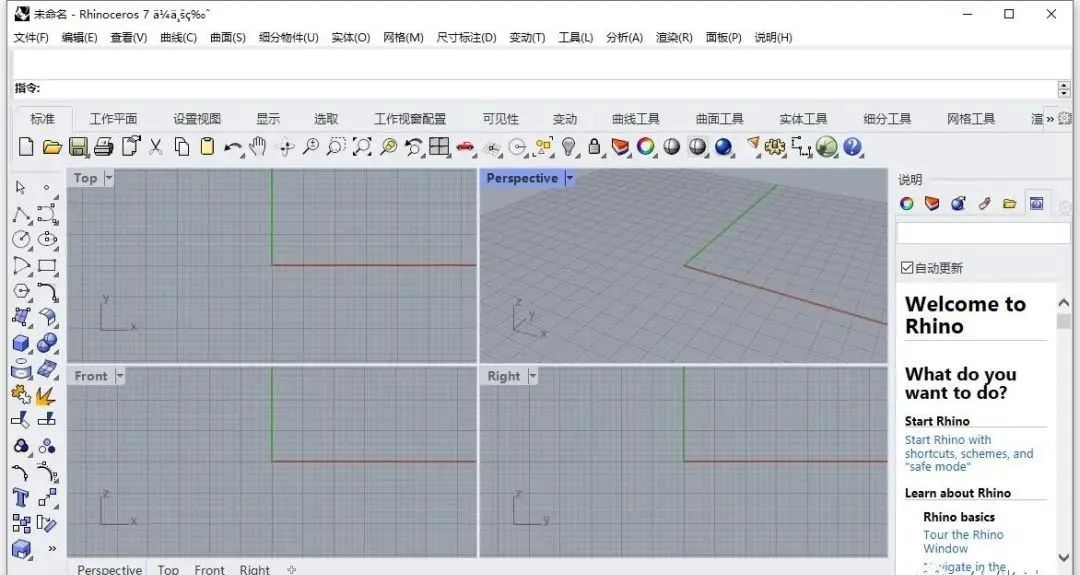Choose the Rectangle tool in left sidebar
Screen dimensions: 1080x575
(x=47, y=266)
